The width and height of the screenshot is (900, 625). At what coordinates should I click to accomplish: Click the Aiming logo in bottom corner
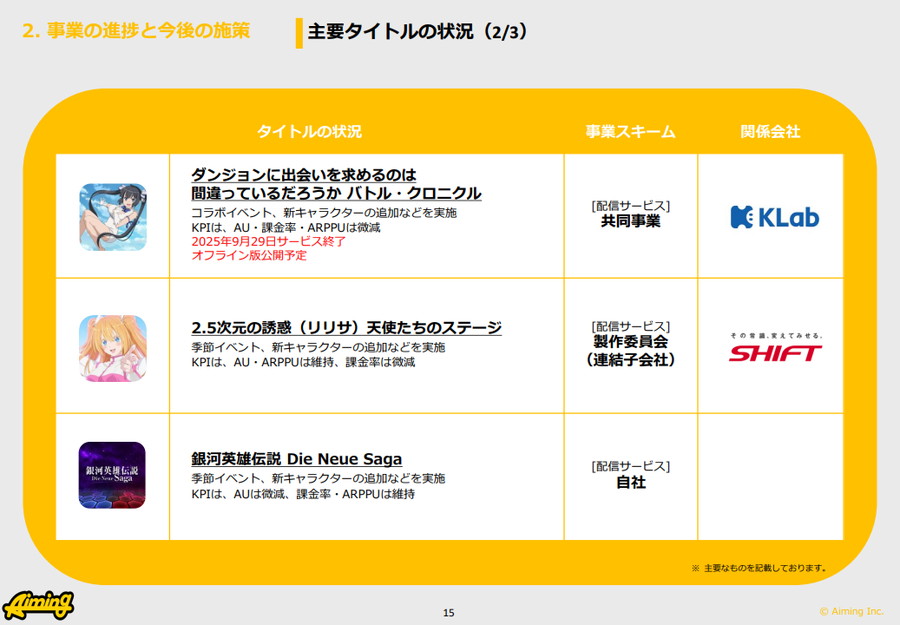tap(38, 605)
